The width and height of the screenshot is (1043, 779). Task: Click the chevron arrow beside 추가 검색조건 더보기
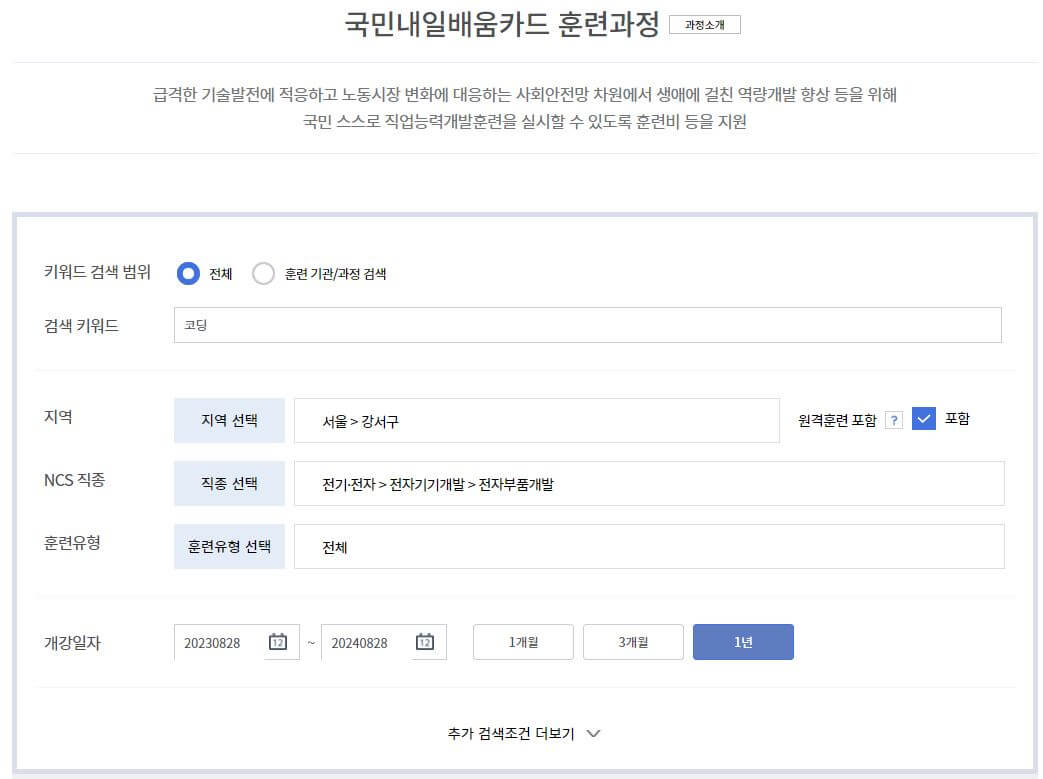(x=593, y=733)
